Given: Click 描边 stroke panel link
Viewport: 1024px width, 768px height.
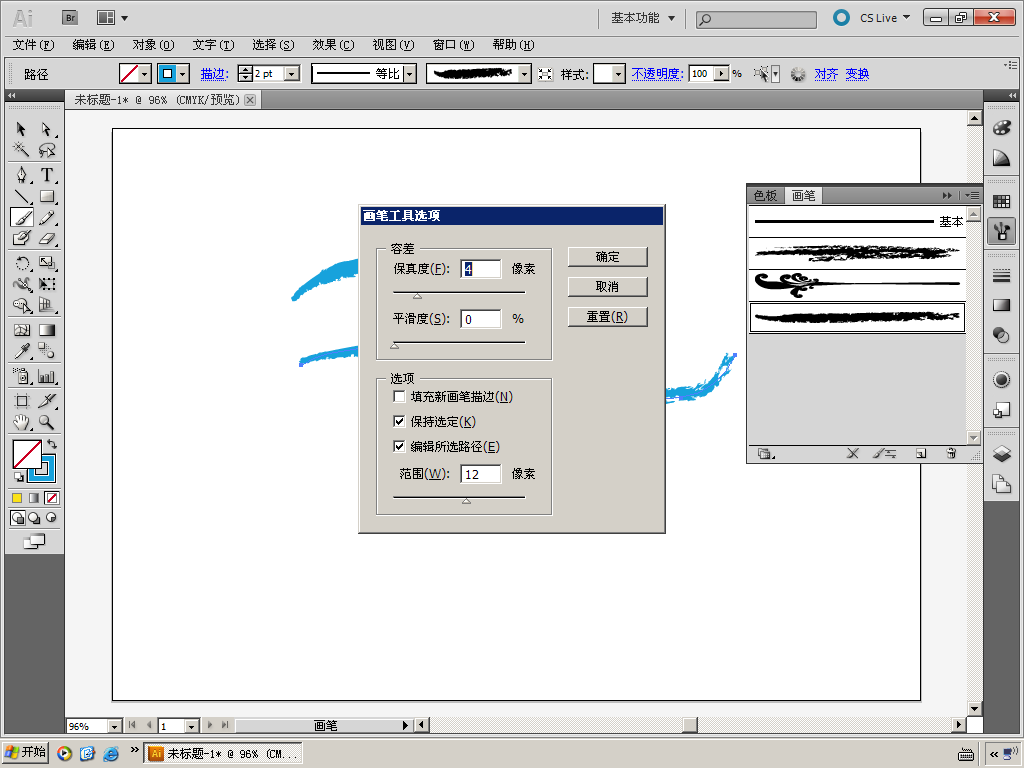Looking at the screenshot, I should (214, 74).
